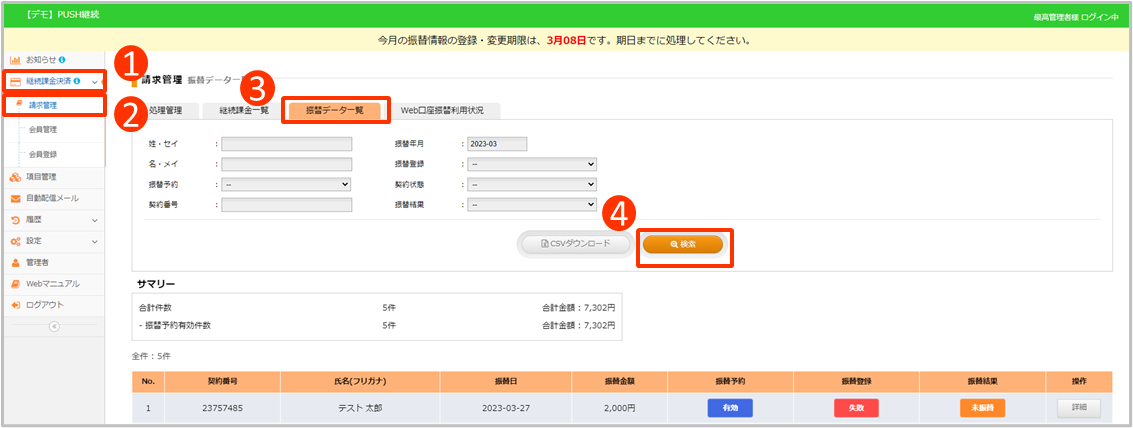
Task: Click the 管理者 user icon
Action: [15, 263]
